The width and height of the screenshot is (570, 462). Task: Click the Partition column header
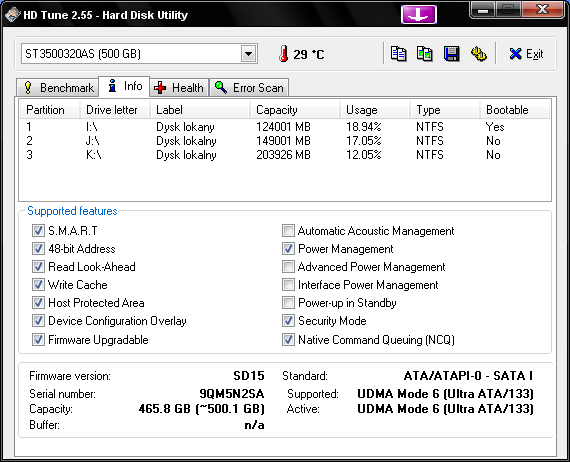click(x=50, y=110)
